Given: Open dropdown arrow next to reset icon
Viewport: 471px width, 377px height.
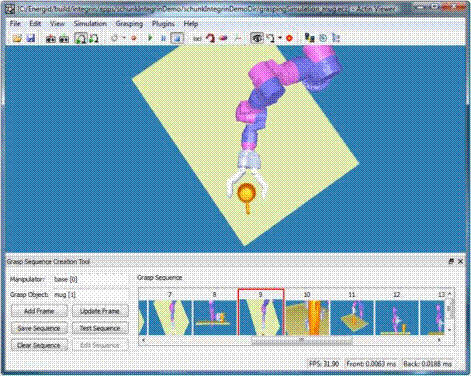Looking at the screenshot, I should tap(124, 38).
